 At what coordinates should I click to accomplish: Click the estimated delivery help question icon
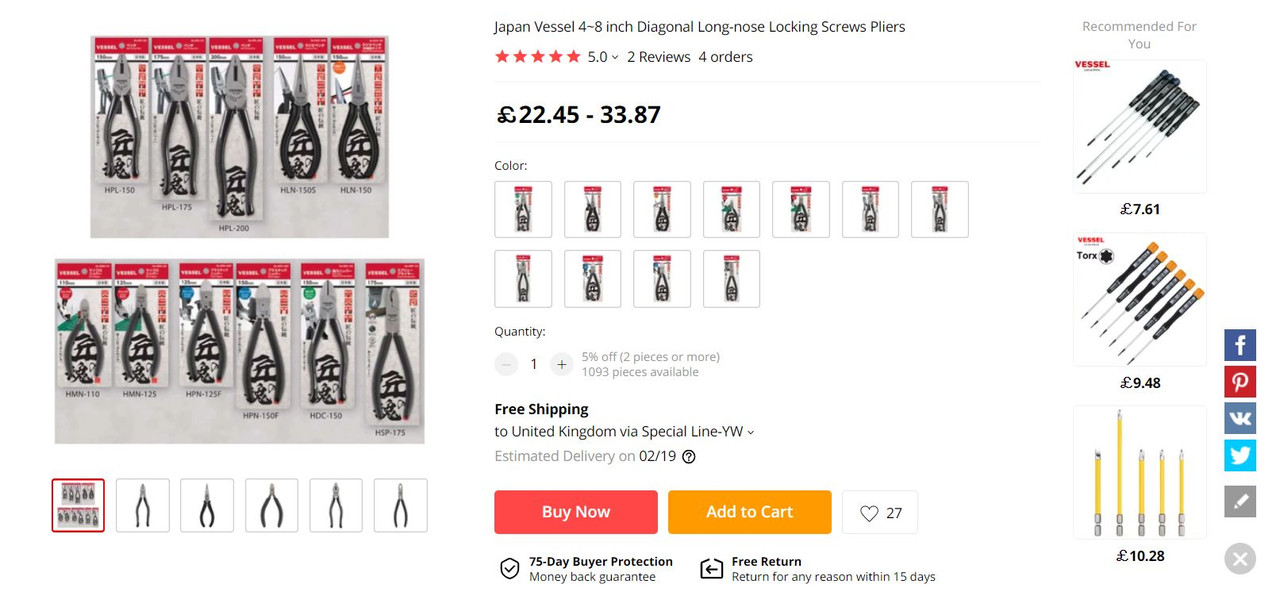[688, 456]
